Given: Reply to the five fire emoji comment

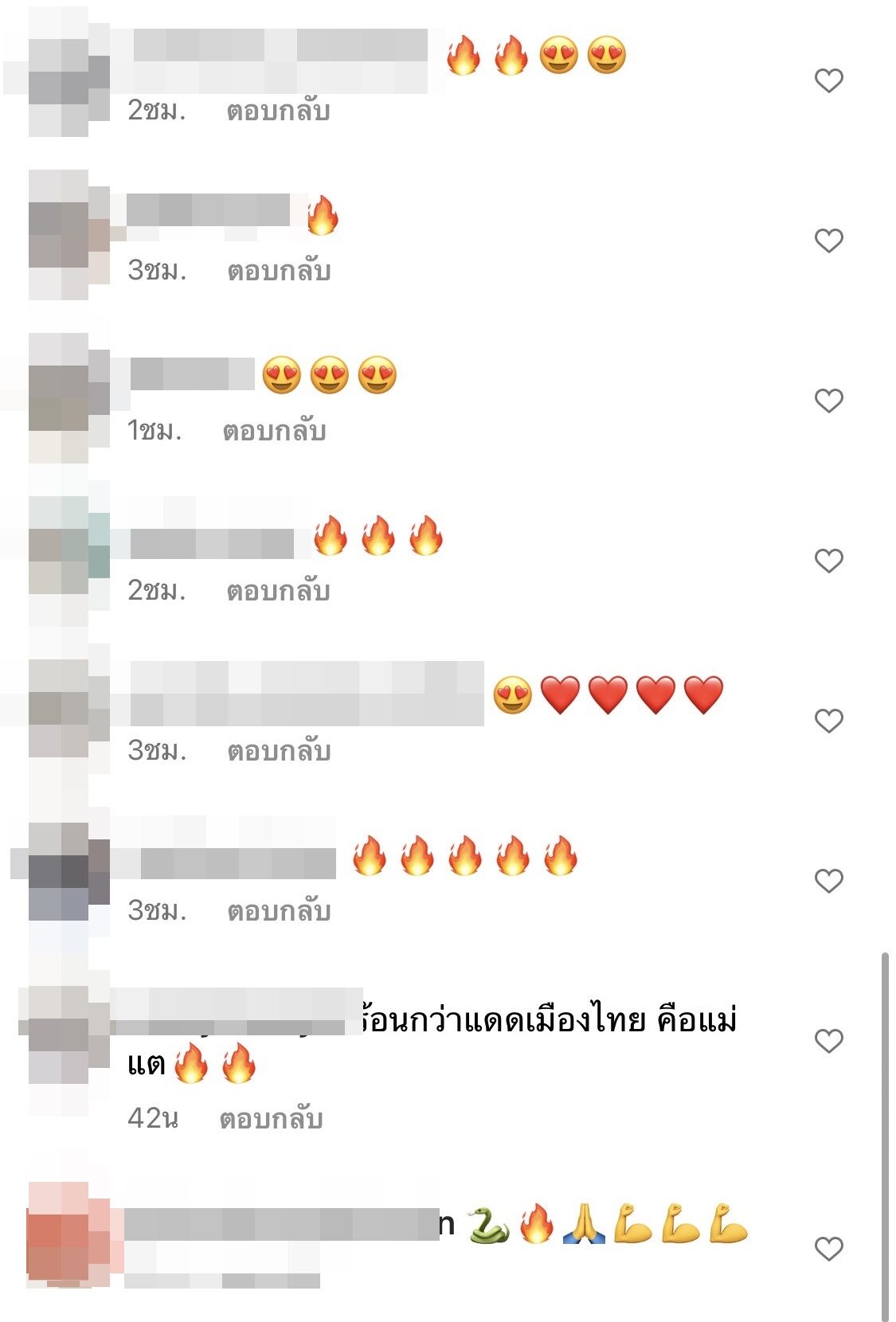Looking at the screenshot, I should pyautogui.click(x=279, y=911).
